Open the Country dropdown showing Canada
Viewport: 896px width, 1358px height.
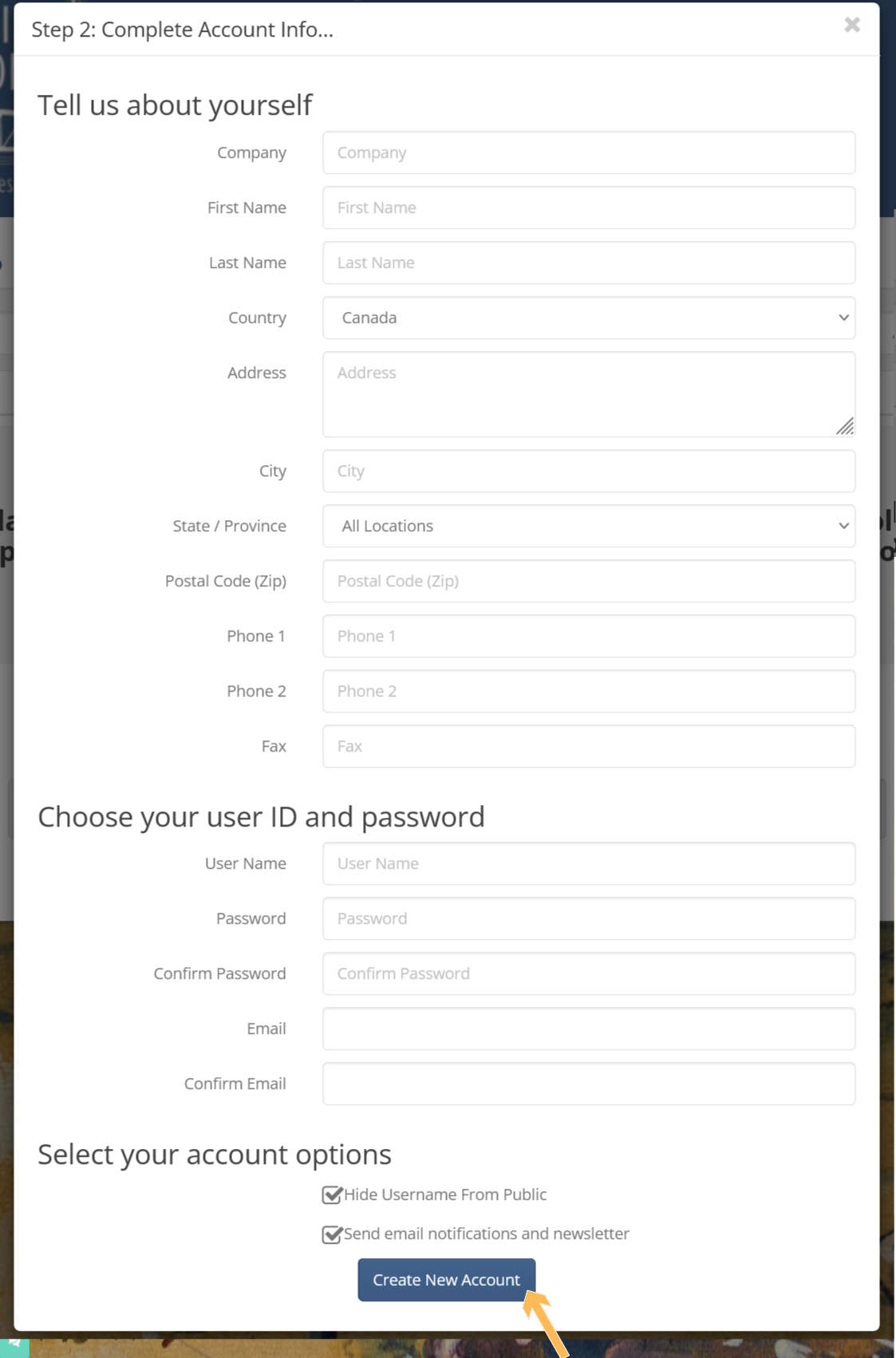589,318
